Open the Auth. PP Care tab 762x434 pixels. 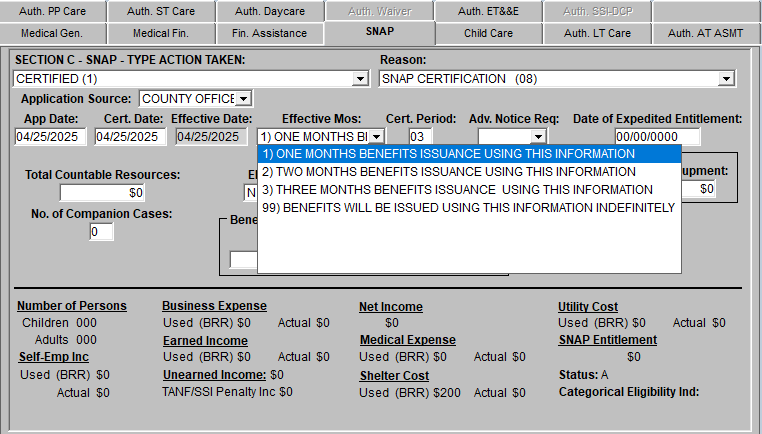[52, 11]
